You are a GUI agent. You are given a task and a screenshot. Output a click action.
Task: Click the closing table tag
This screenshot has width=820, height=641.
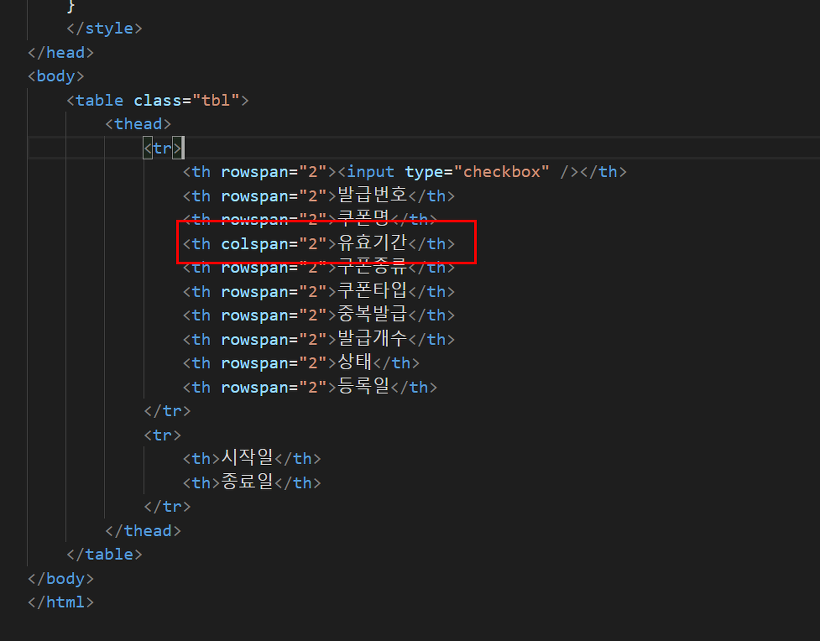pyautogui.click(x=104, y=554)
